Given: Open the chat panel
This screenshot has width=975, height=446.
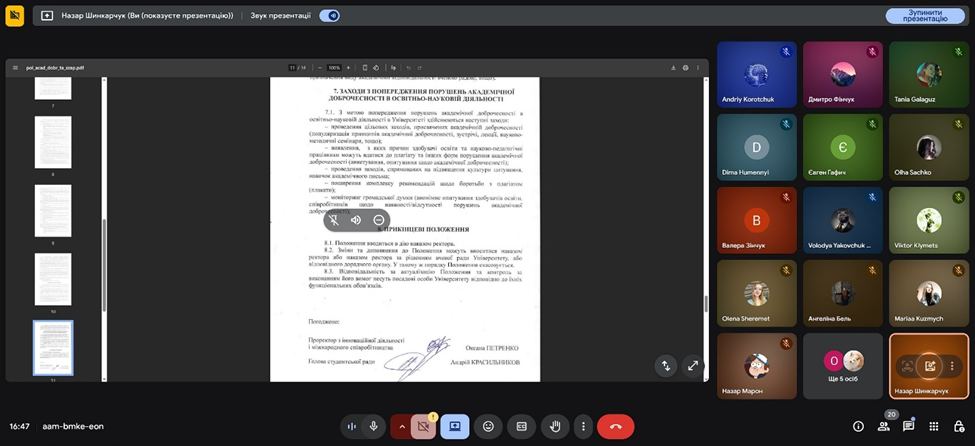Looking at the screenshot, I should tap(908, 426).
